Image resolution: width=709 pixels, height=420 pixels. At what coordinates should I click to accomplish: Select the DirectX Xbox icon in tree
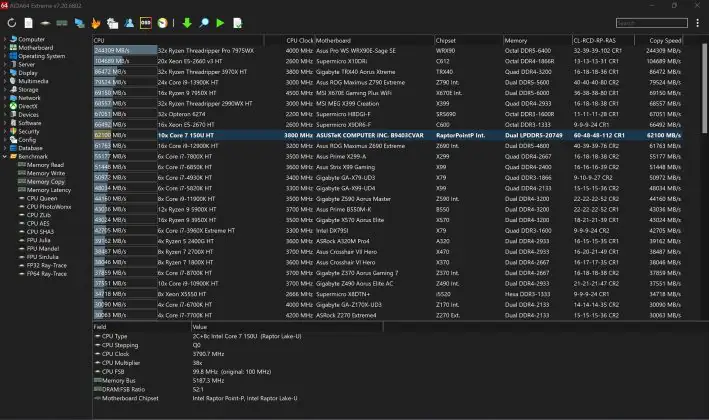(13, 106)
